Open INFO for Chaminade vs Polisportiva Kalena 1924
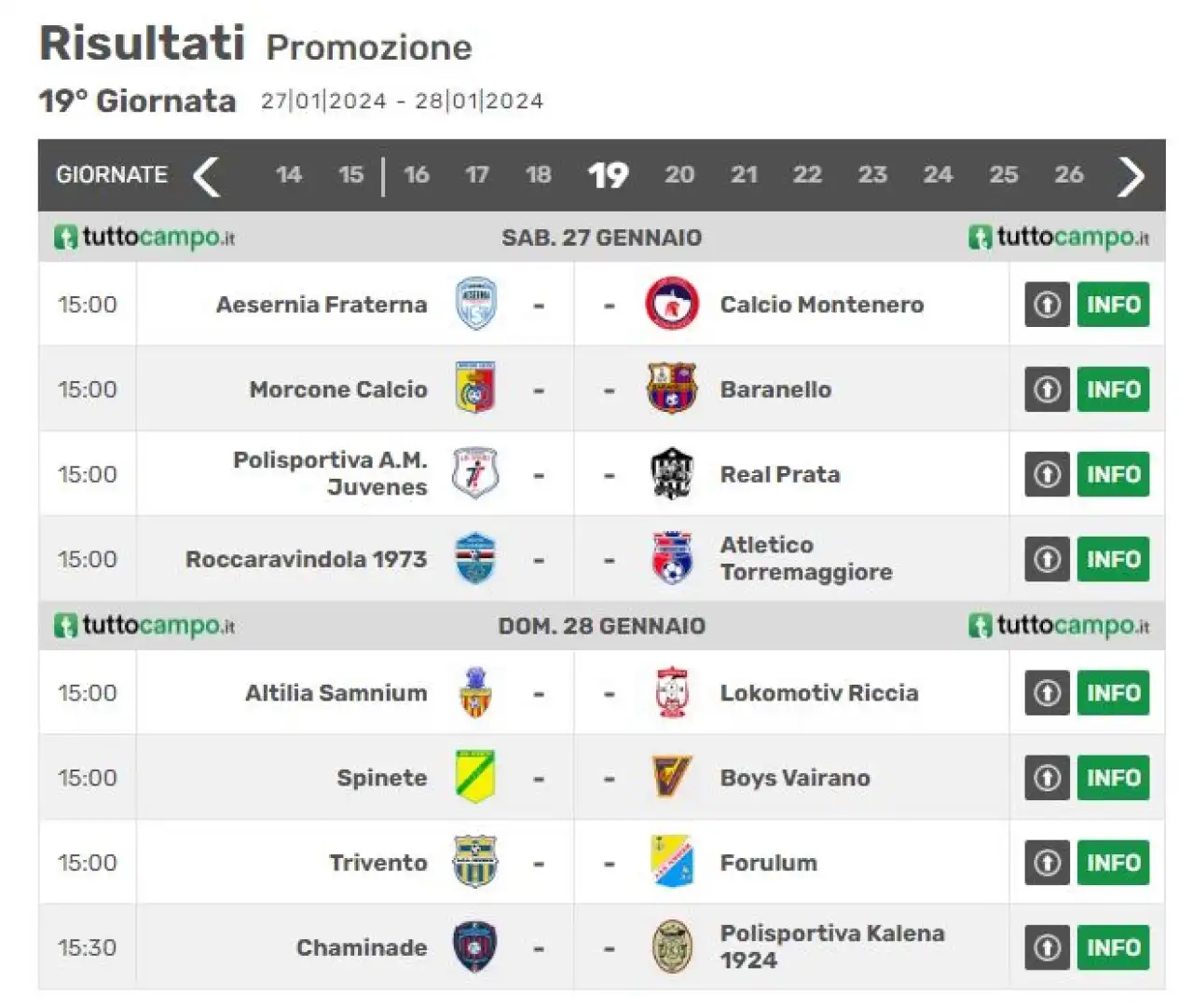The width and height of the screenshot is (1193, 1008). click(x=1113, y=947)
